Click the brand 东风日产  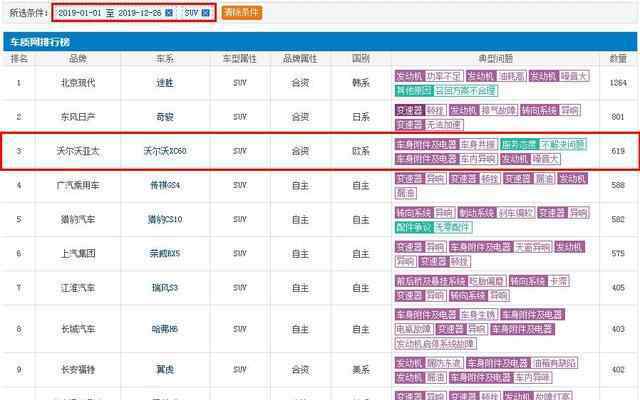click(78, 117)
